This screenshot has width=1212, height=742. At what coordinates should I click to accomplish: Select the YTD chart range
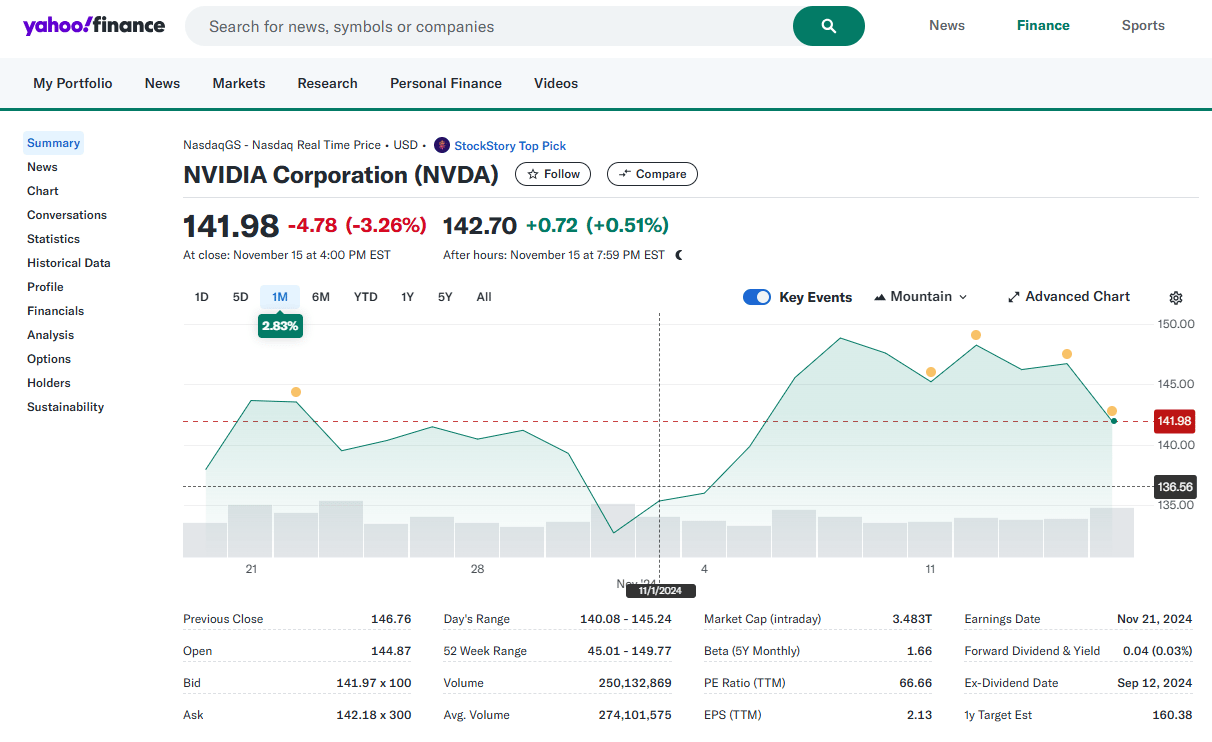click(366, 297)
